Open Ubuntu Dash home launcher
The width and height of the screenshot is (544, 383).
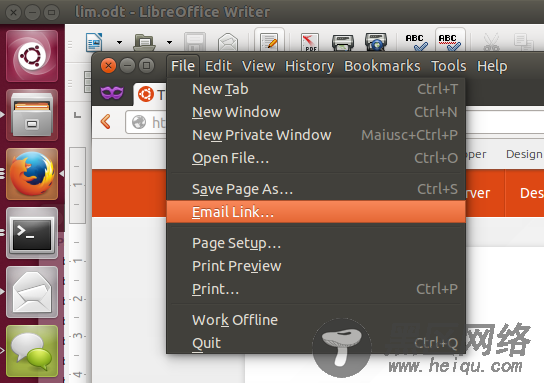(x=32, y=56)
